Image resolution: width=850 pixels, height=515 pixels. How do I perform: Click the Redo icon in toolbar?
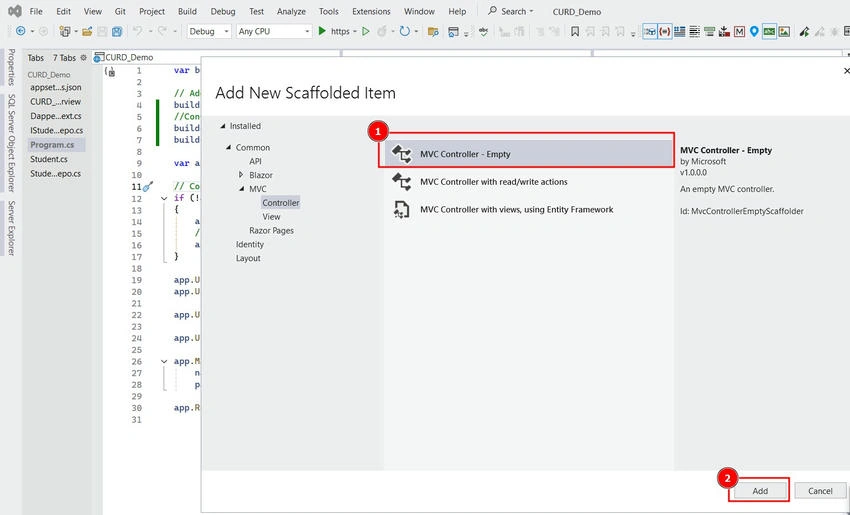point(162,31)
